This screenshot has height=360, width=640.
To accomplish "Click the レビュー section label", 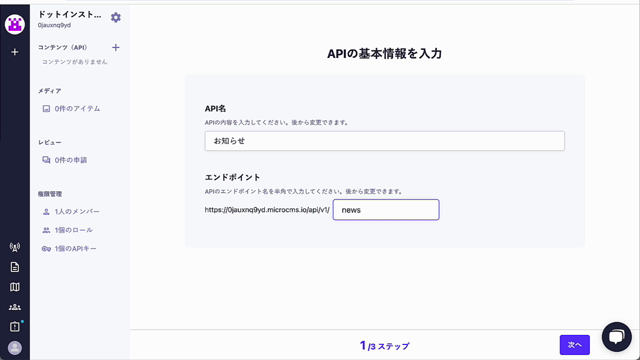I will (49, 142).
